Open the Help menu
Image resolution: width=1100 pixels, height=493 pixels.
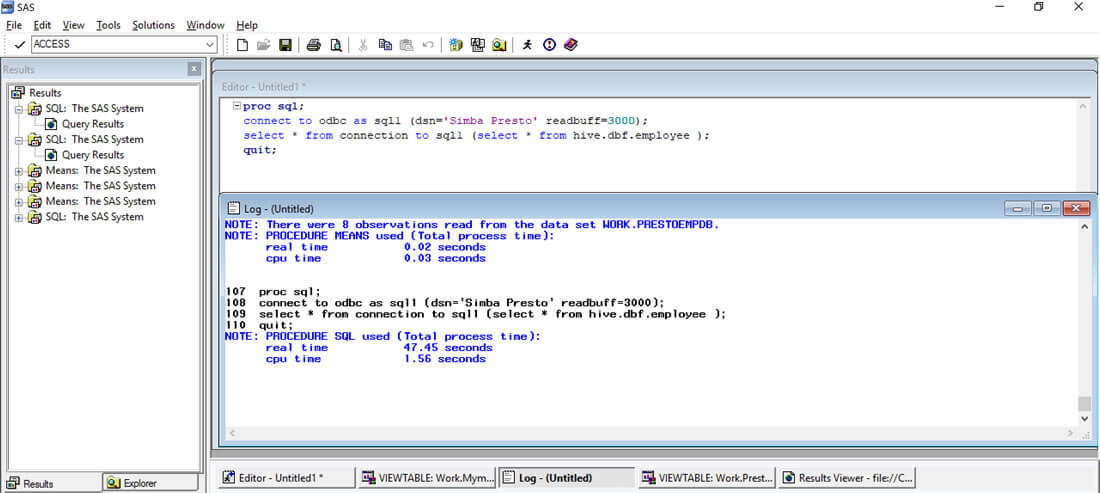click(x=247, y=25)
